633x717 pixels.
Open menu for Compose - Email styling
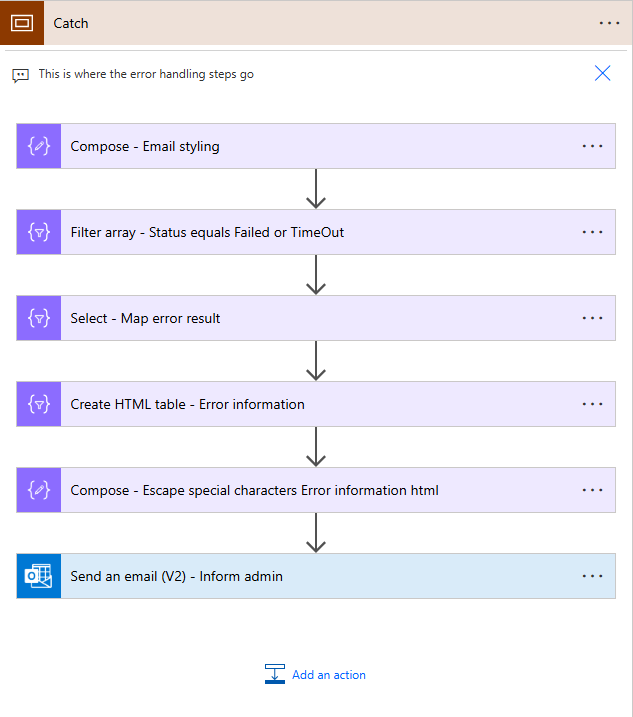tap(592, 146)
